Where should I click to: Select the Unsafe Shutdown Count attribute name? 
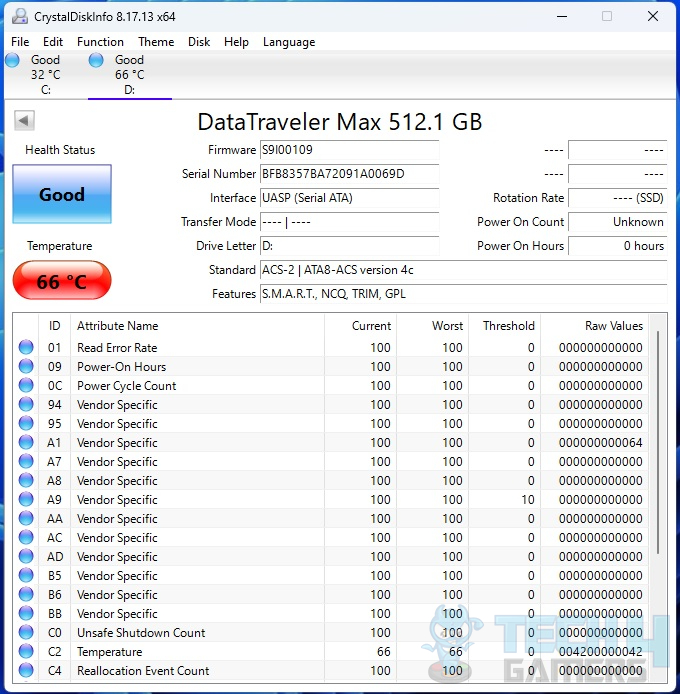point(141,632)
